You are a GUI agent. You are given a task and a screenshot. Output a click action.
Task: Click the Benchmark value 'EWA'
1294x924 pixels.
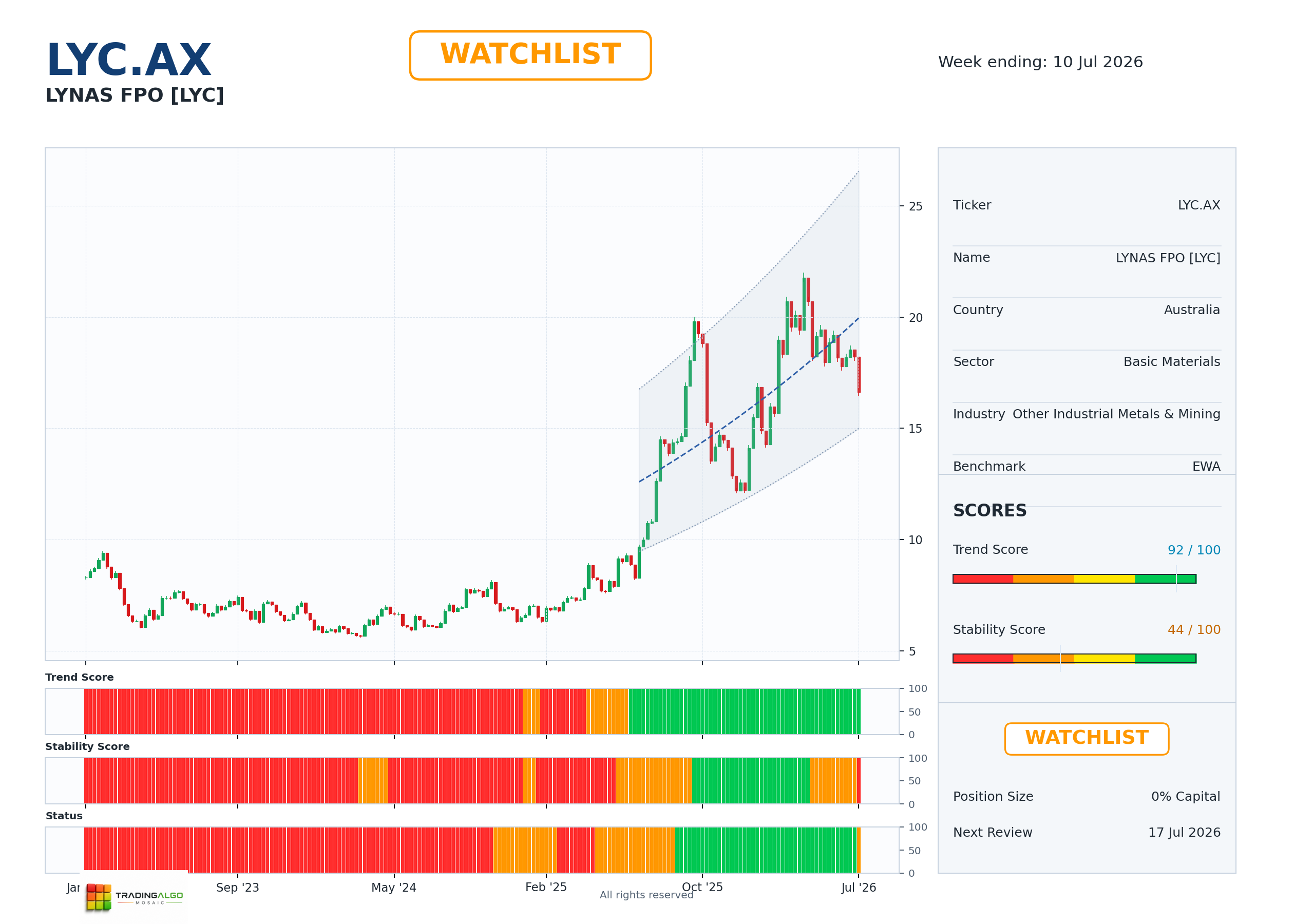tap(1206, 466)
